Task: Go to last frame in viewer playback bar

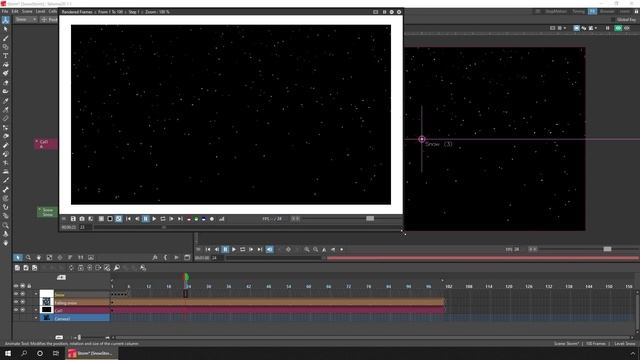Action: pyautogui.click(x=260, y=249)
